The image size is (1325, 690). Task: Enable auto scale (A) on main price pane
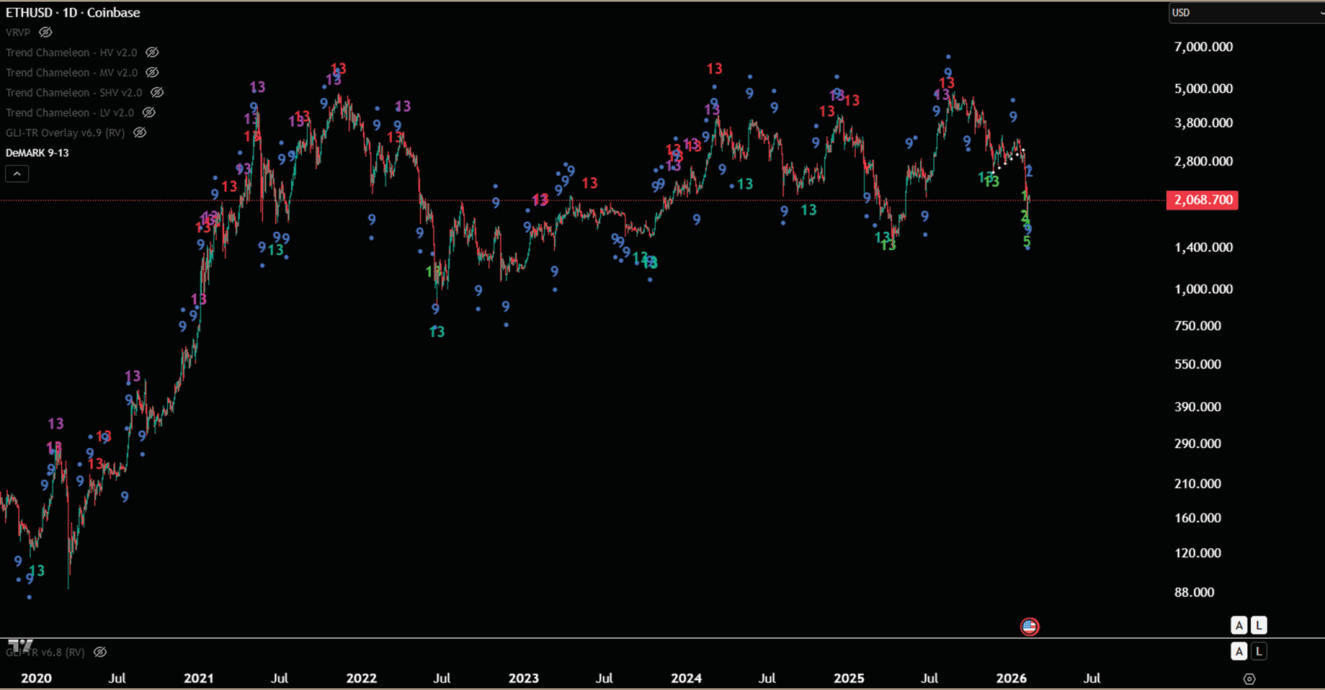[1239, 625]
